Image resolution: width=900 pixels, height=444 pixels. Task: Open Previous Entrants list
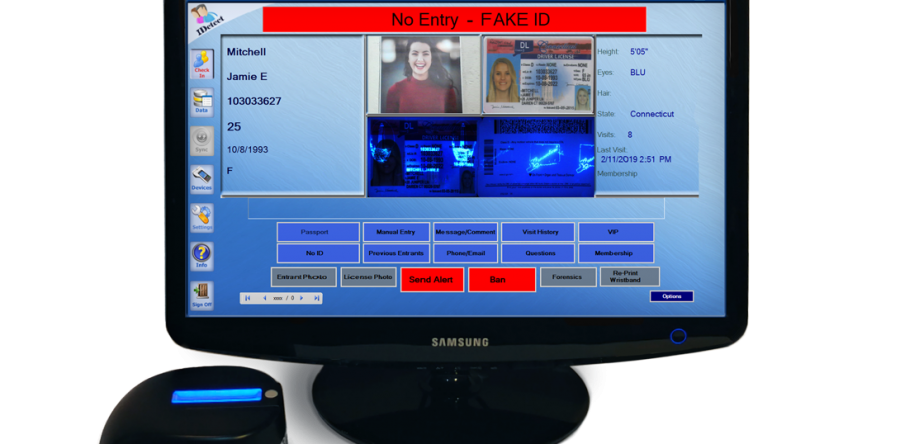(x=396, y=253)
